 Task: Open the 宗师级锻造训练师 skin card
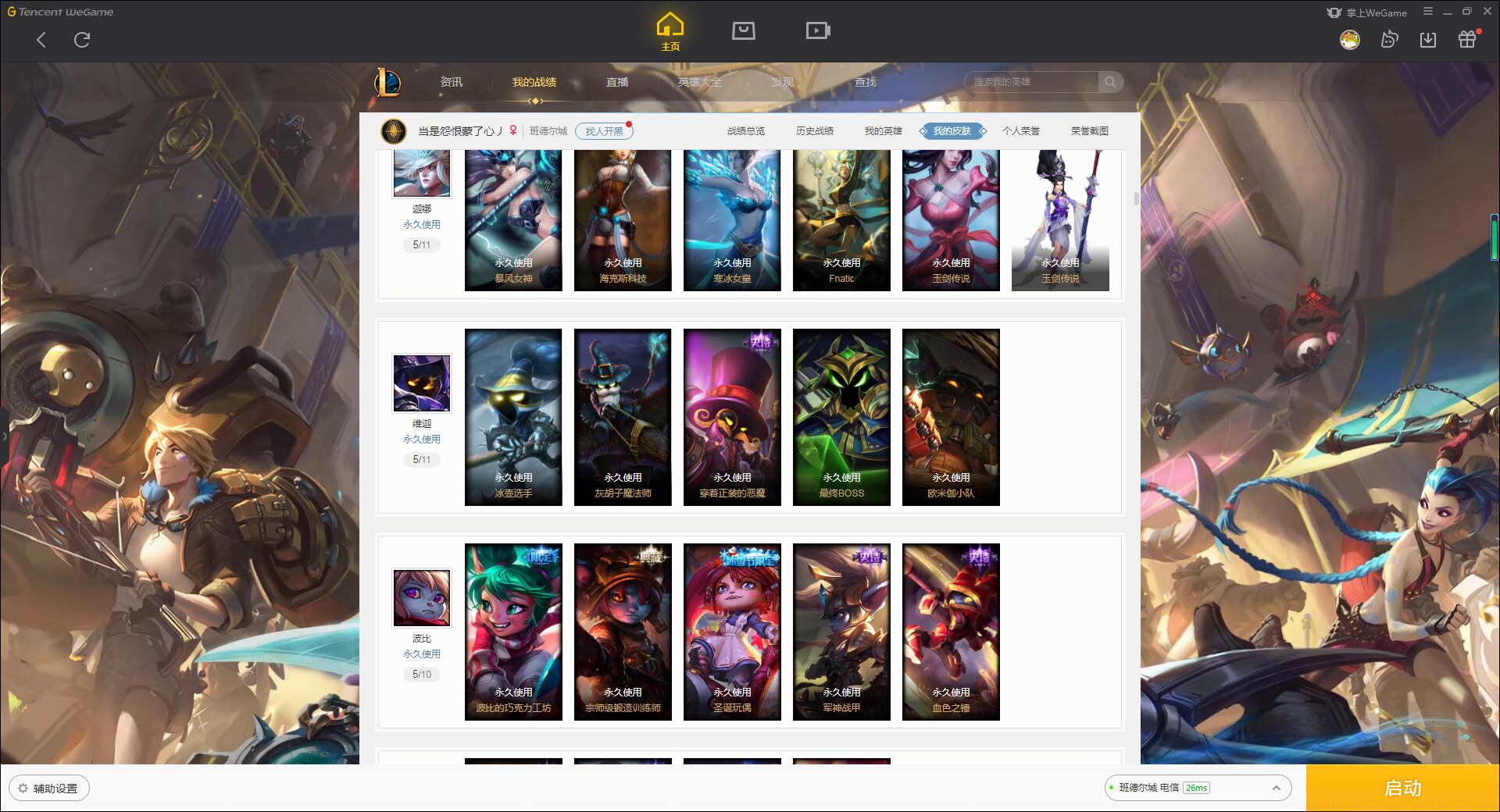point(623,632)
